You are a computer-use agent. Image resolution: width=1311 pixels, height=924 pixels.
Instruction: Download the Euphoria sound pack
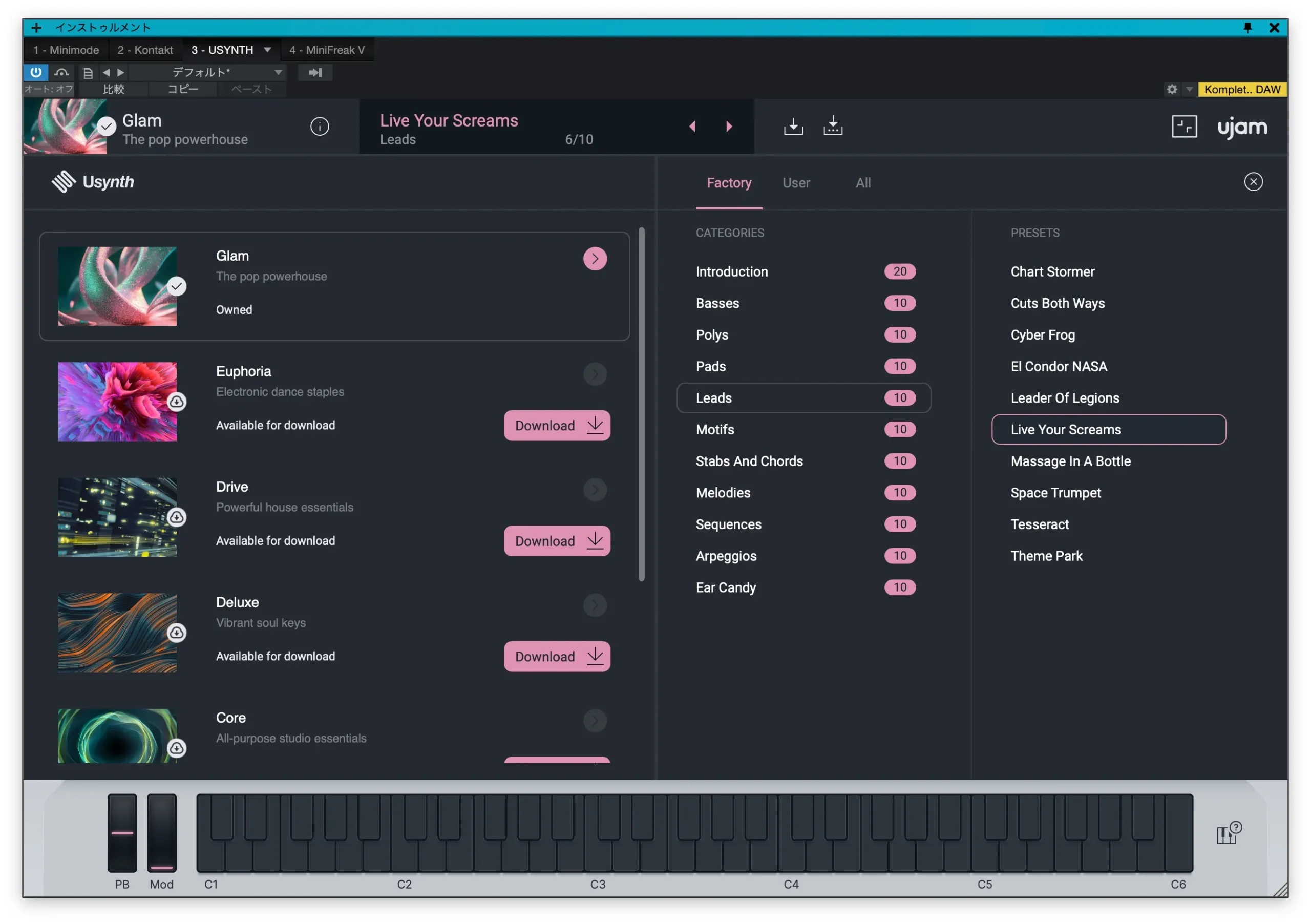[x=556, y=426]
